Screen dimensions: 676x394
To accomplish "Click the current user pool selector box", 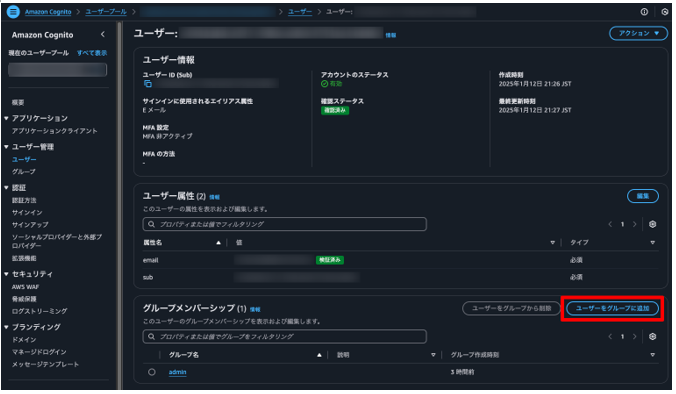I will pos(57,70).
